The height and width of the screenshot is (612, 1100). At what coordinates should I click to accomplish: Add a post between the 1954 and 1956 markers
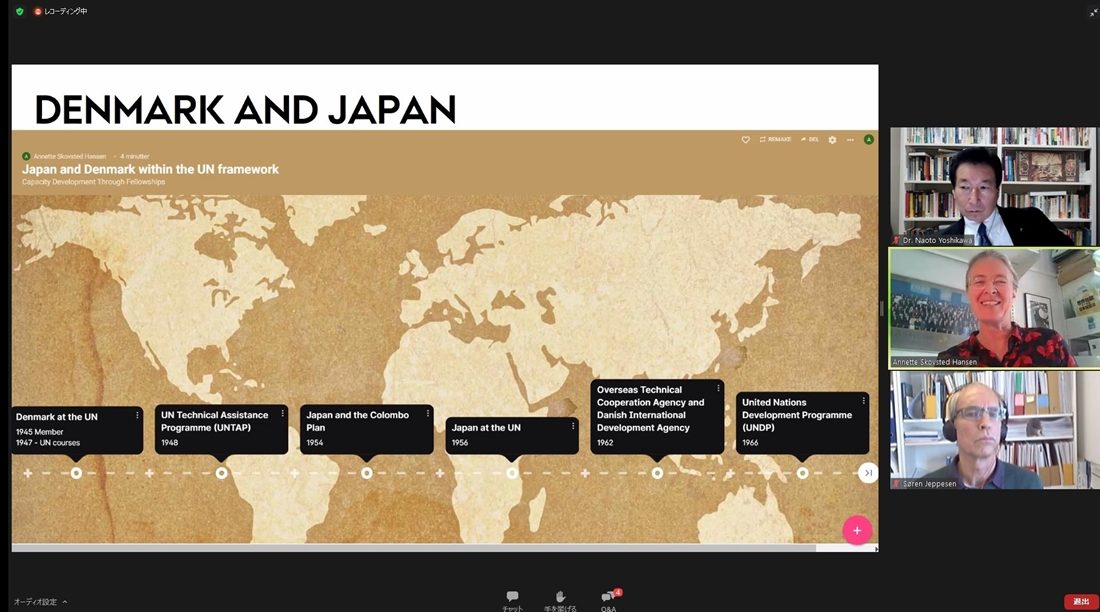(x=440, y=473)
